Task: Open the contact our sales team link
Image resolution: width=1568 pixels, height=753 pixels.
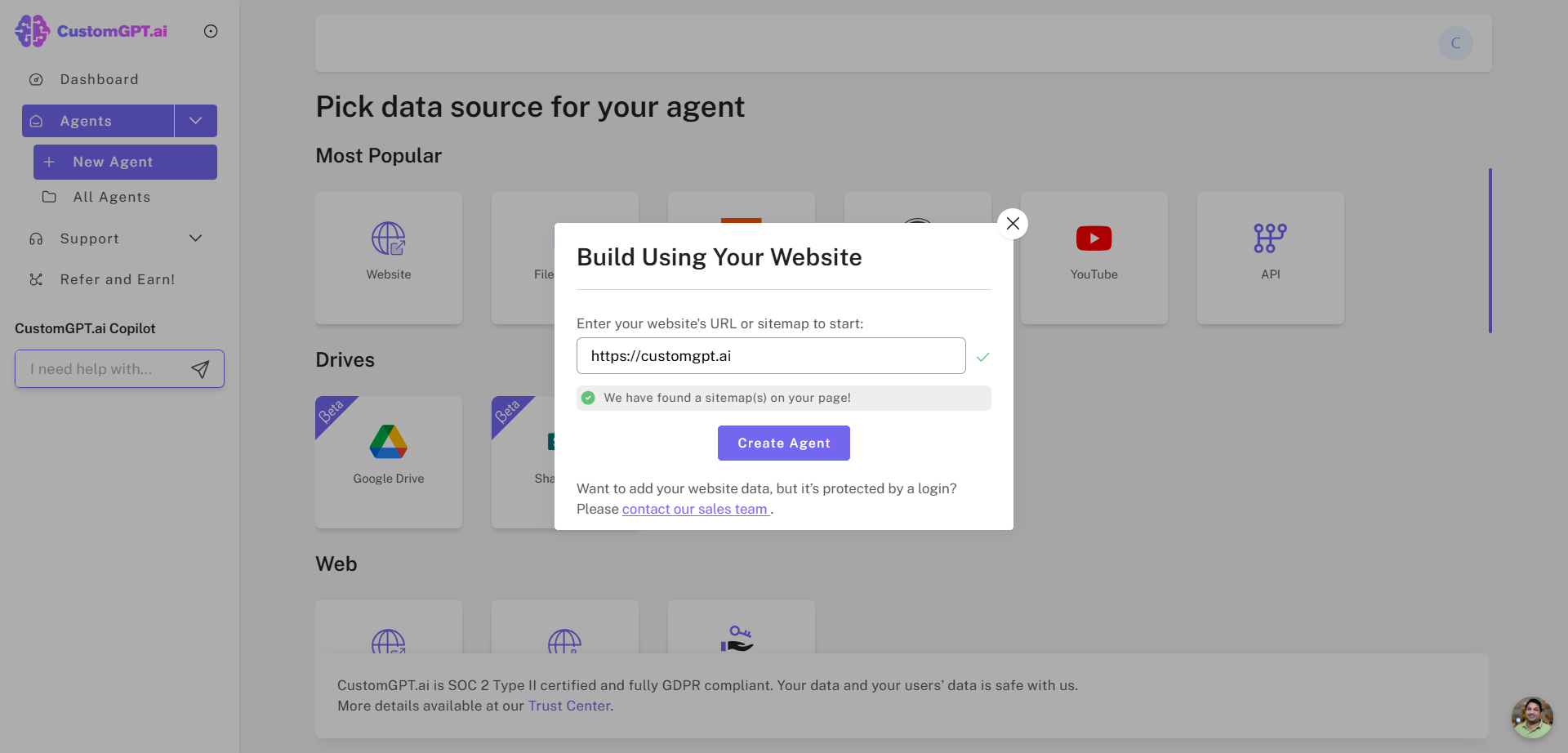Action: pos(696,509)
